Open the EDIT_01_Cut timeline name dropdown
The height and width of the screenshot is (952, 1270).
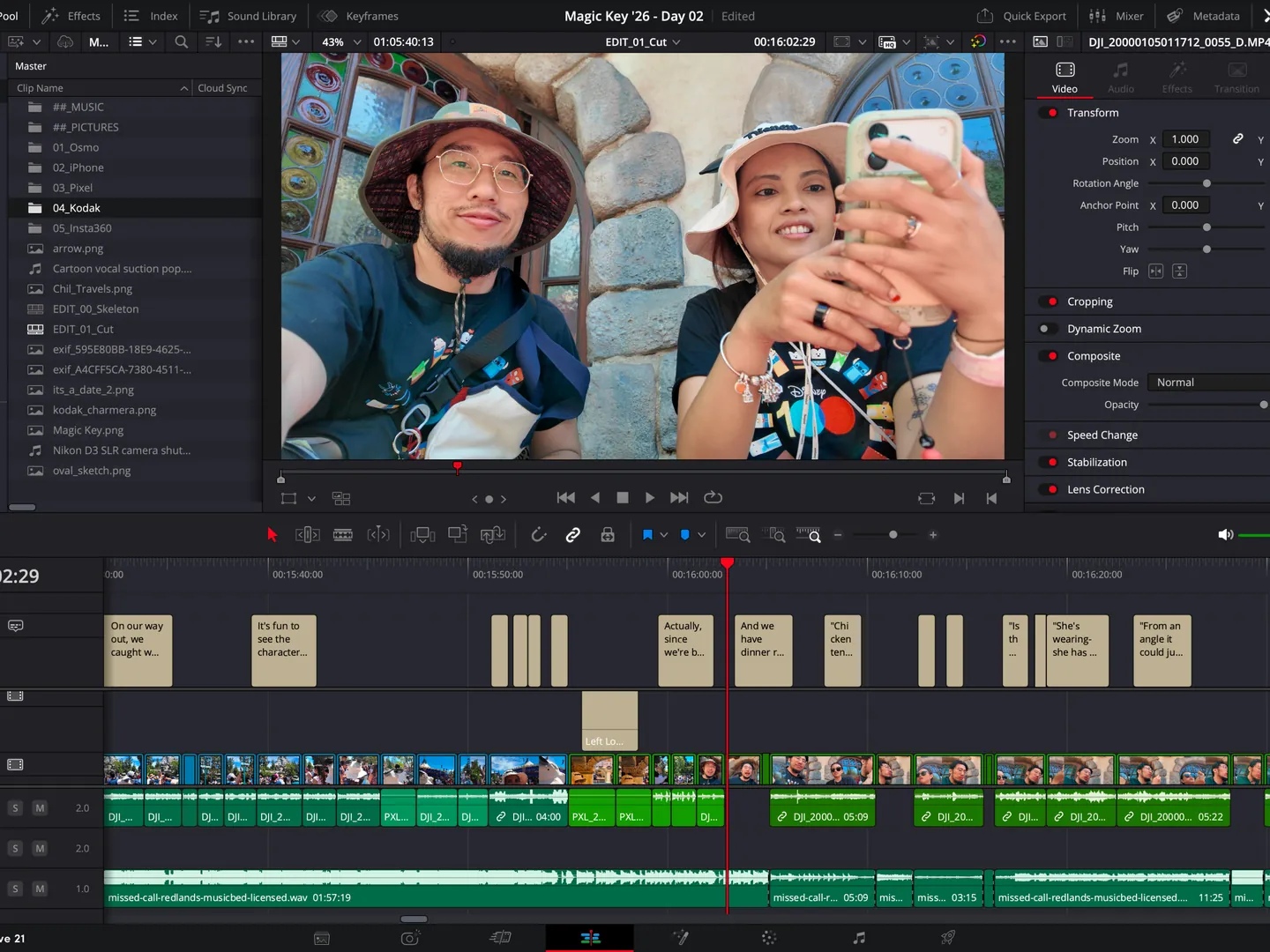(x=643, y=41)
